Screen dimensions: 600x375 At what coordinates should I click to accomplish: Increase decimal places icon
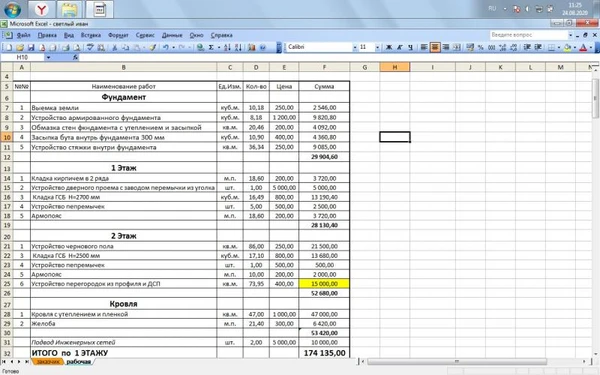[503, 47]
